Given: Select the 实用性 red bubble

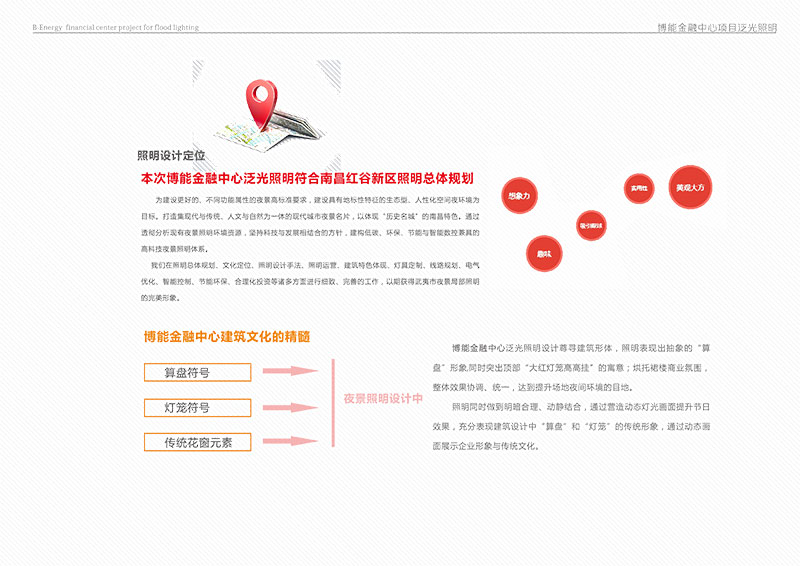Looking at the screenshot, I should click(x=638, y=187).
